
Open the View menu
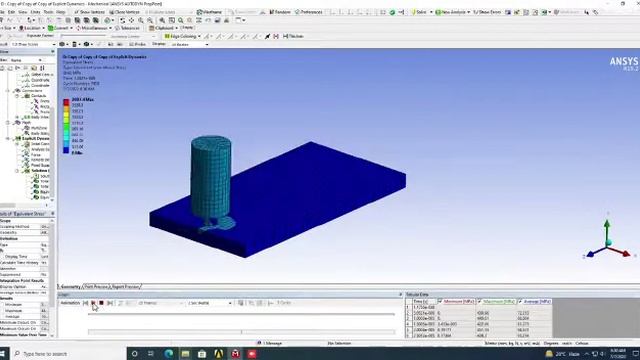tap(23, 12)
